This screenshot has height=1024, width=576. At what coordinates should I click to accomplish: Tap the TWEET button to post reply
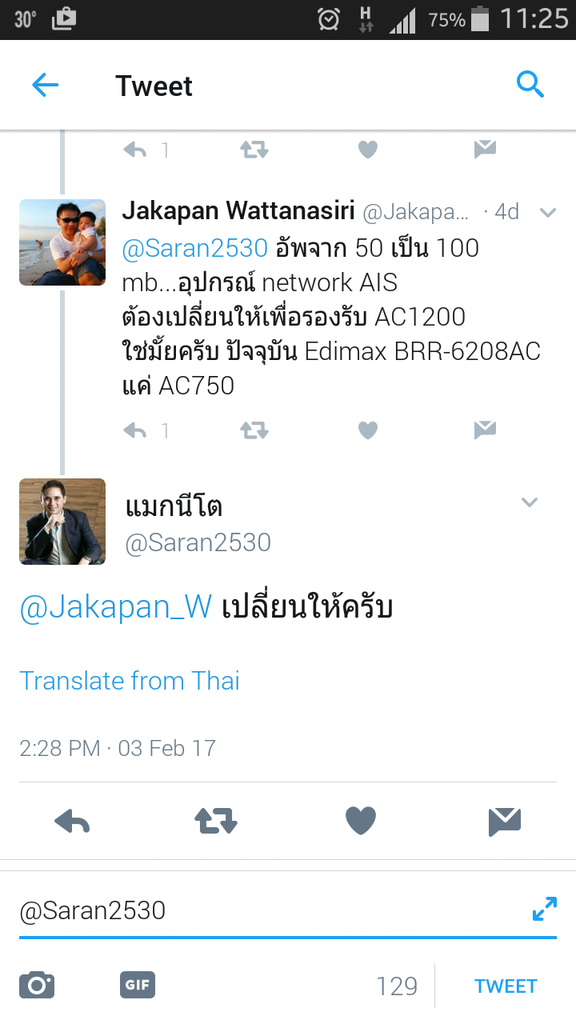tap(505, 985)
